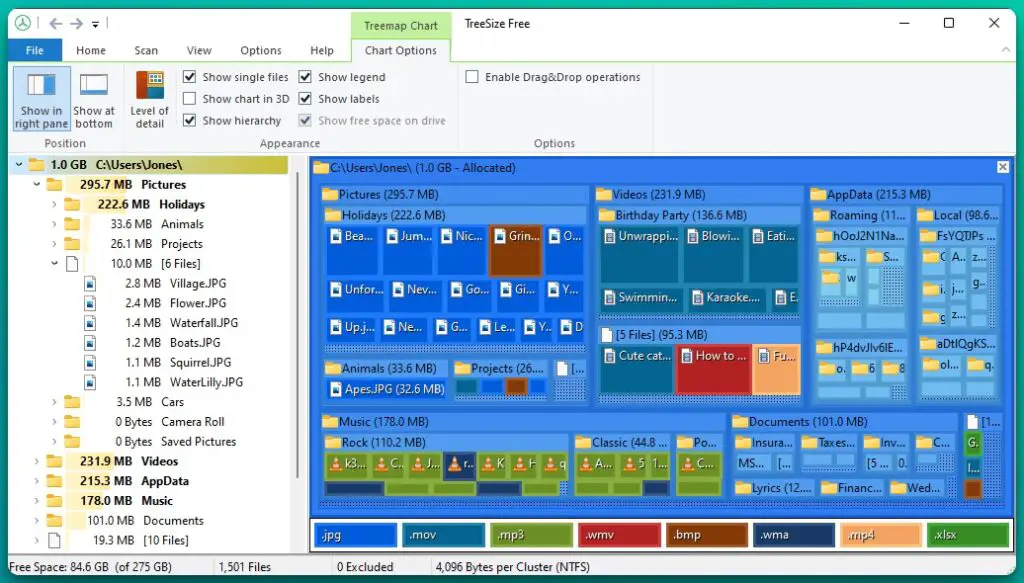Open the Quick Access Toolbar dropdown
Screen dimensions: 1024x583
94,23
